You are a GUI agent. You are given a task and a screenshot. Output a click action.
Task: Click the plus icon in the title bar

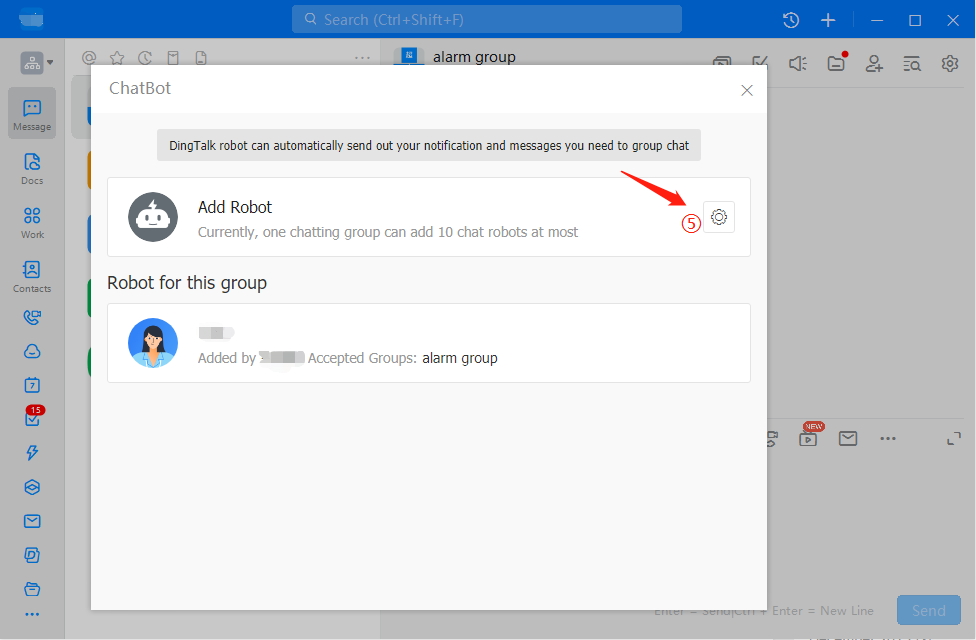click(x=828, y=20)
